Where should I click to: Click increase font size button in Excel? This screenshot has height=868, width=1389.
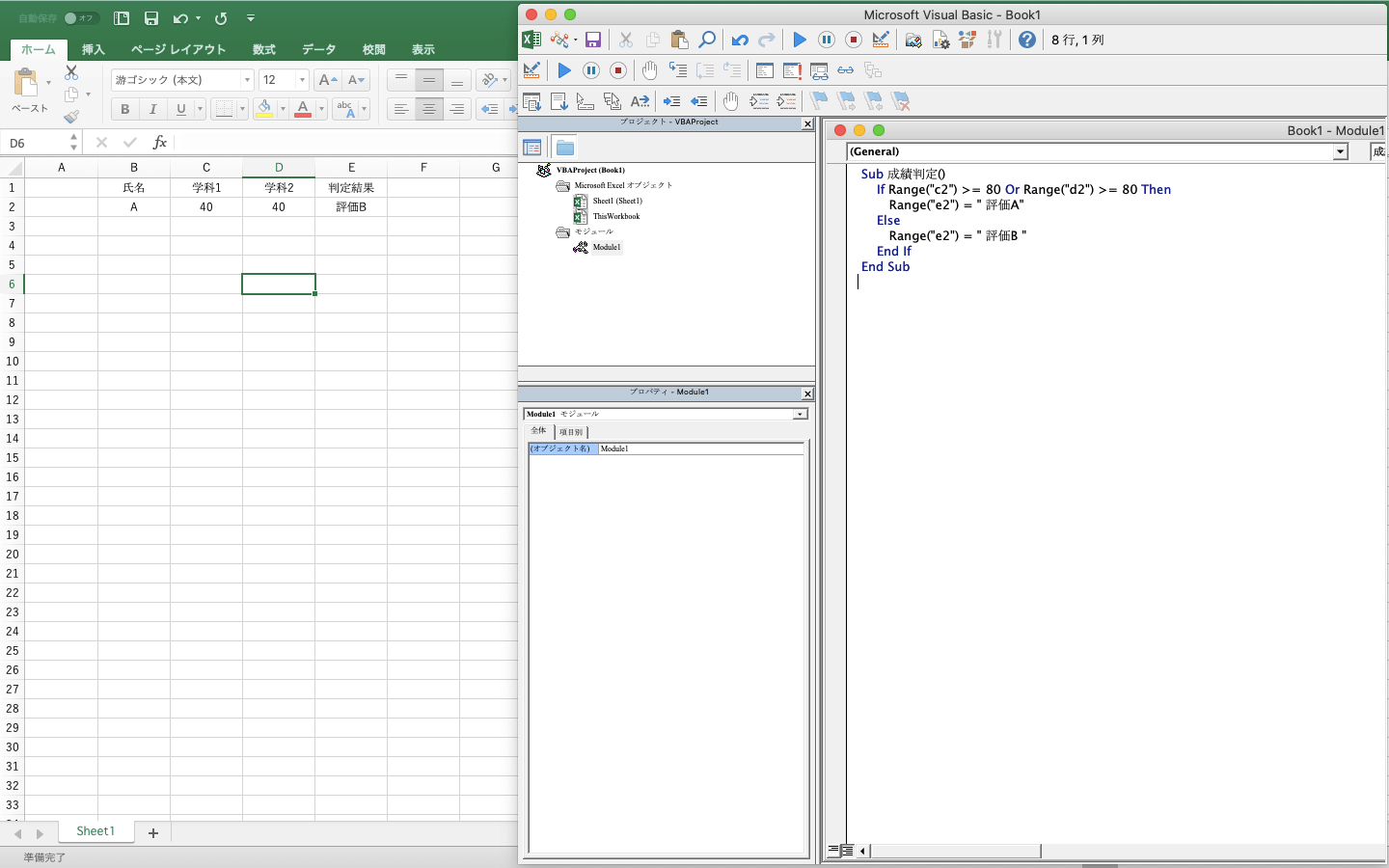(328, 80)
